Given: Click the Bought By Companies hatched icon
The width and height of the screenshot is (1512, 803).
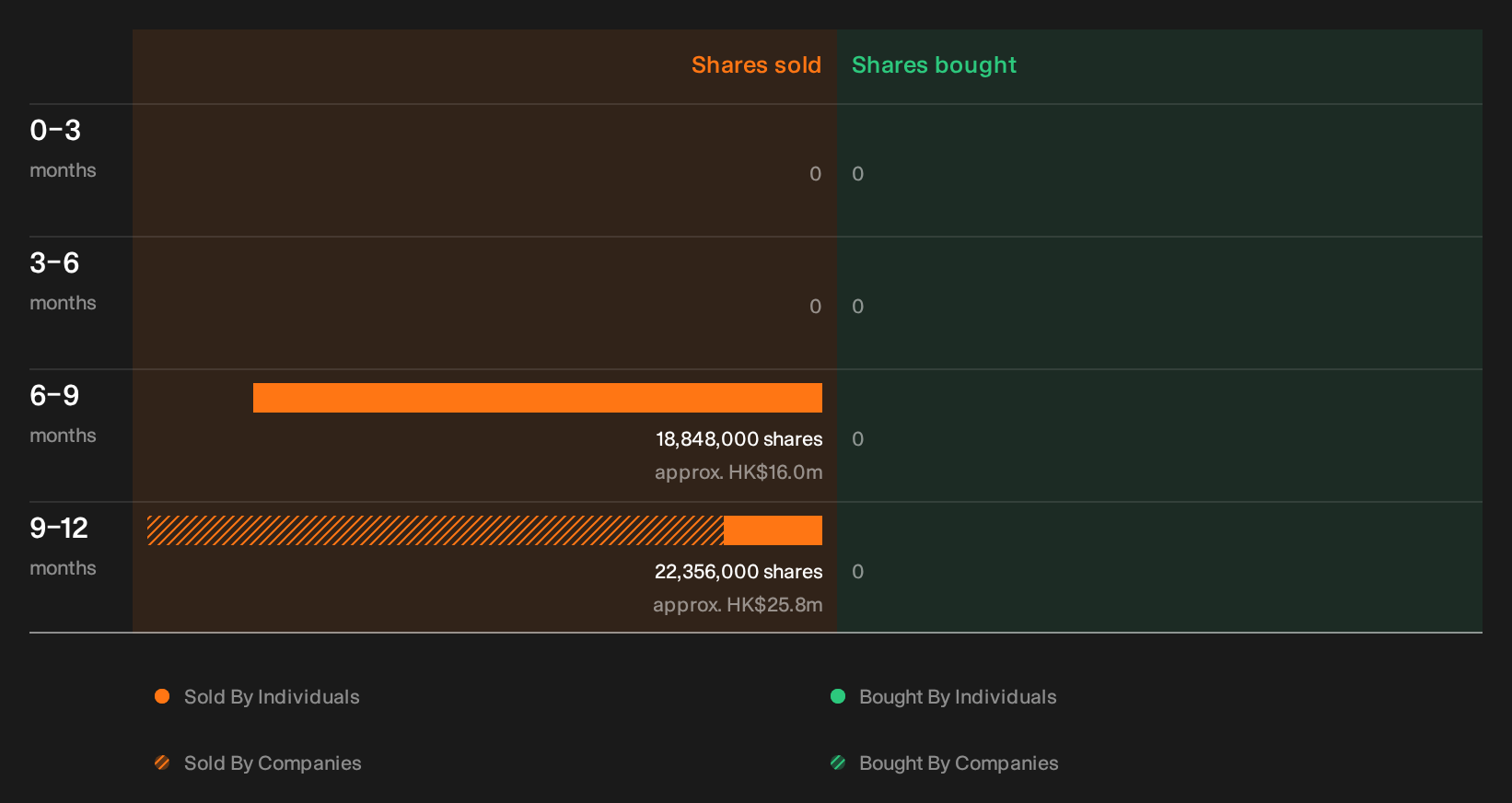Looking at the screenshot, I should (838, 762).
